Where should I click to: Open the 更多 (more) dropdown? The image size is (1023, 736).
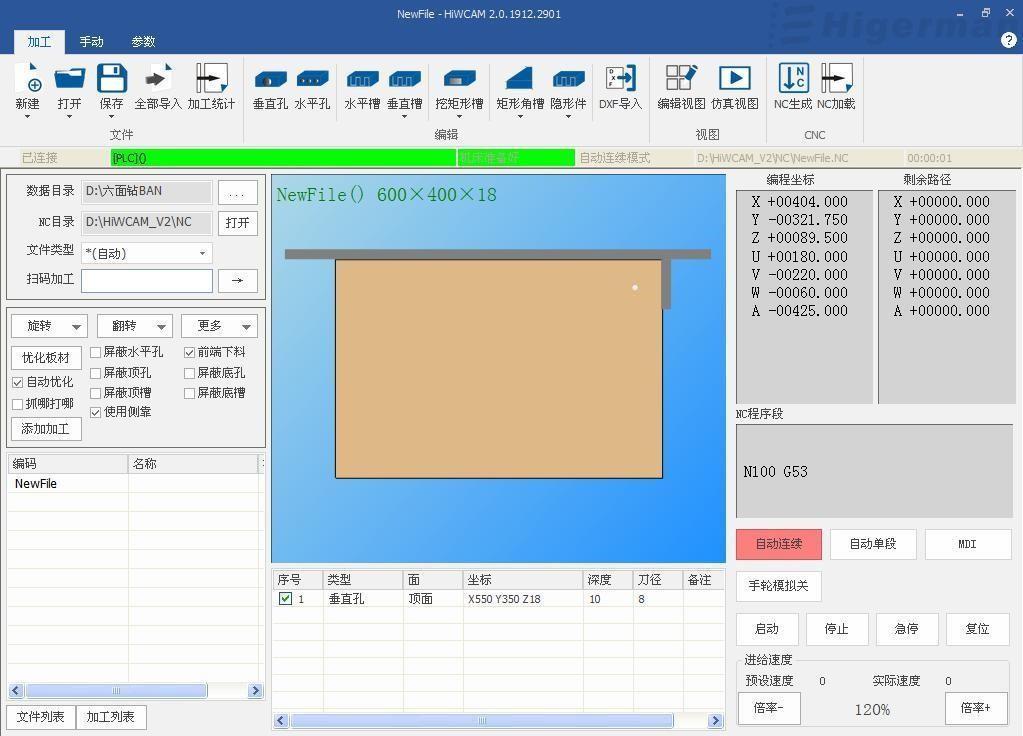[x=219, y=326]
